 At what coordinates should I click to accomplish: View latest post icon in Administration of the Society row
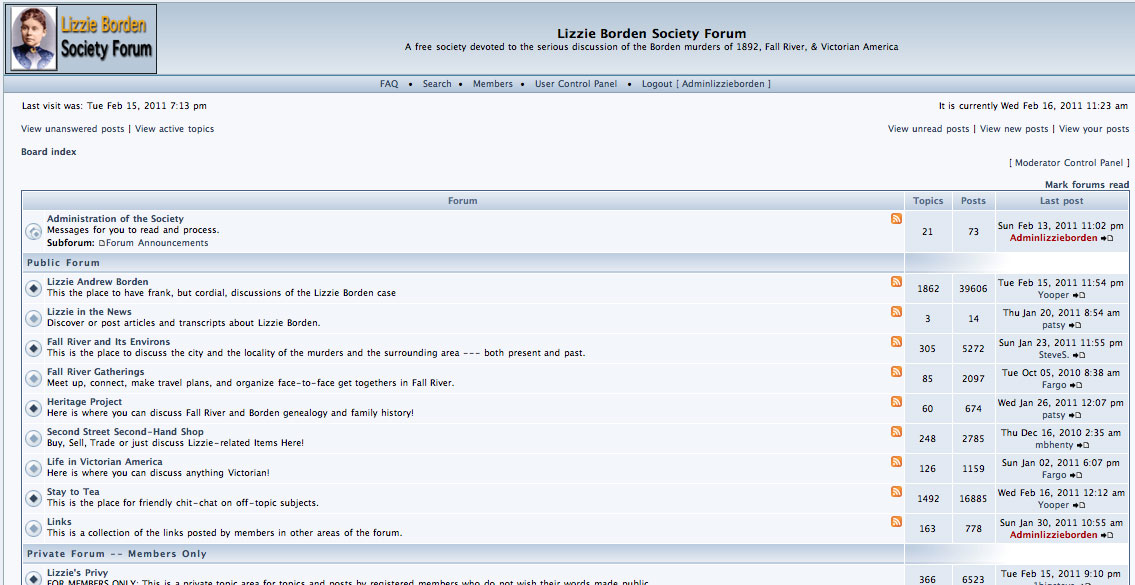click(x=1107, y=238)
